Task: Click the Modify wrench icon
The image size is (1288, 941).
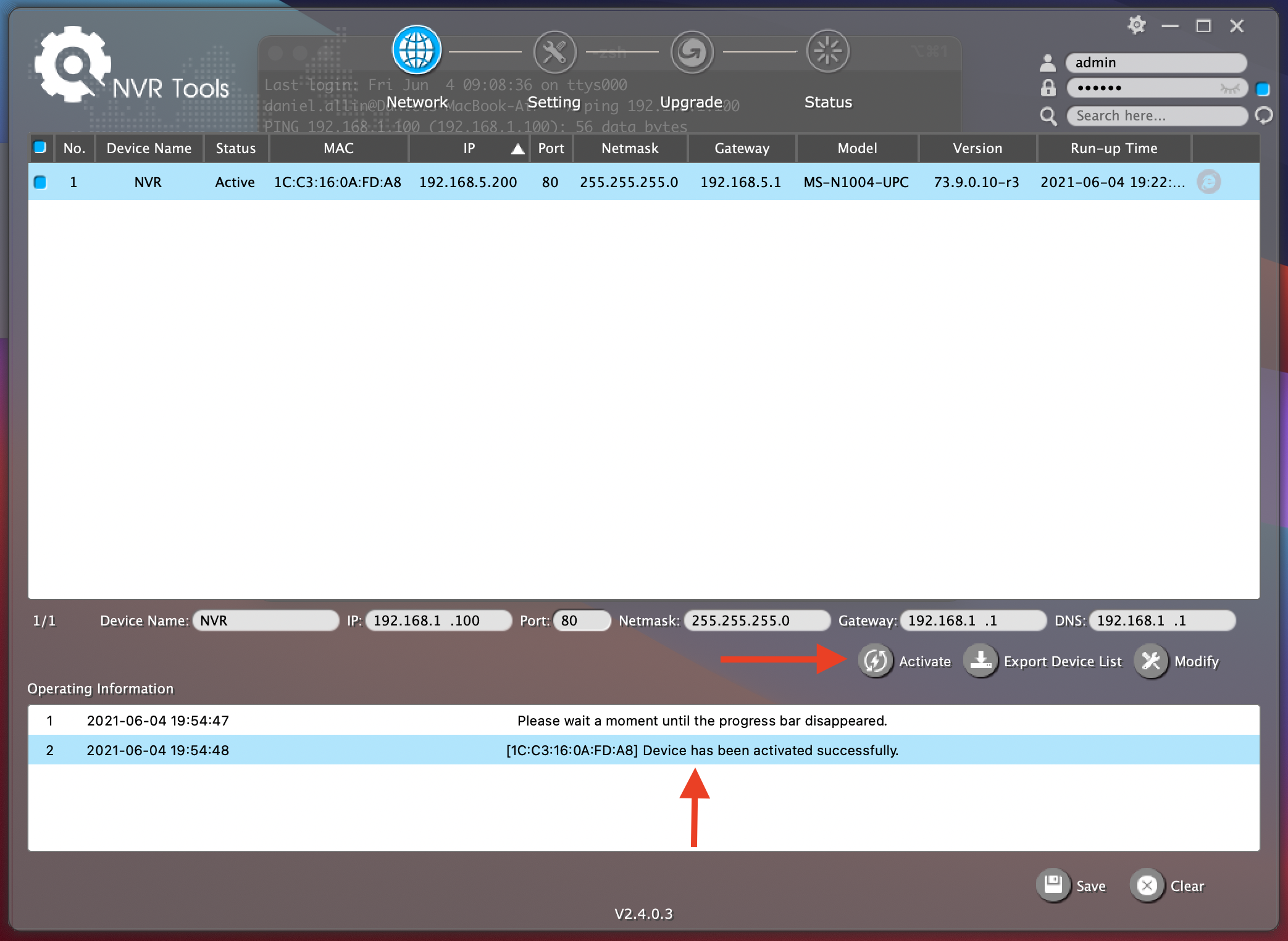Action: pos(1151,661)
